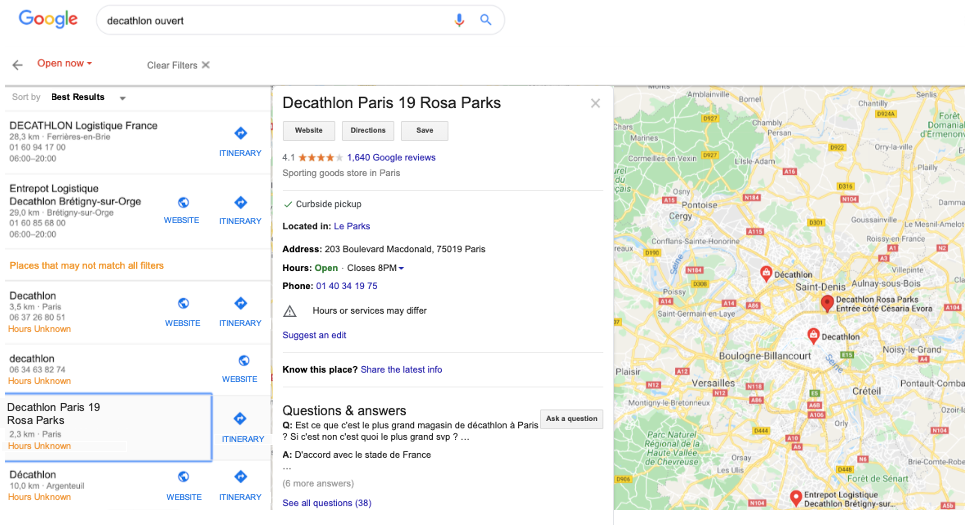The image size is (965, 525).
Task: Close the Decathlon Rosa Parks detail panel
Action: click(595, 103)
